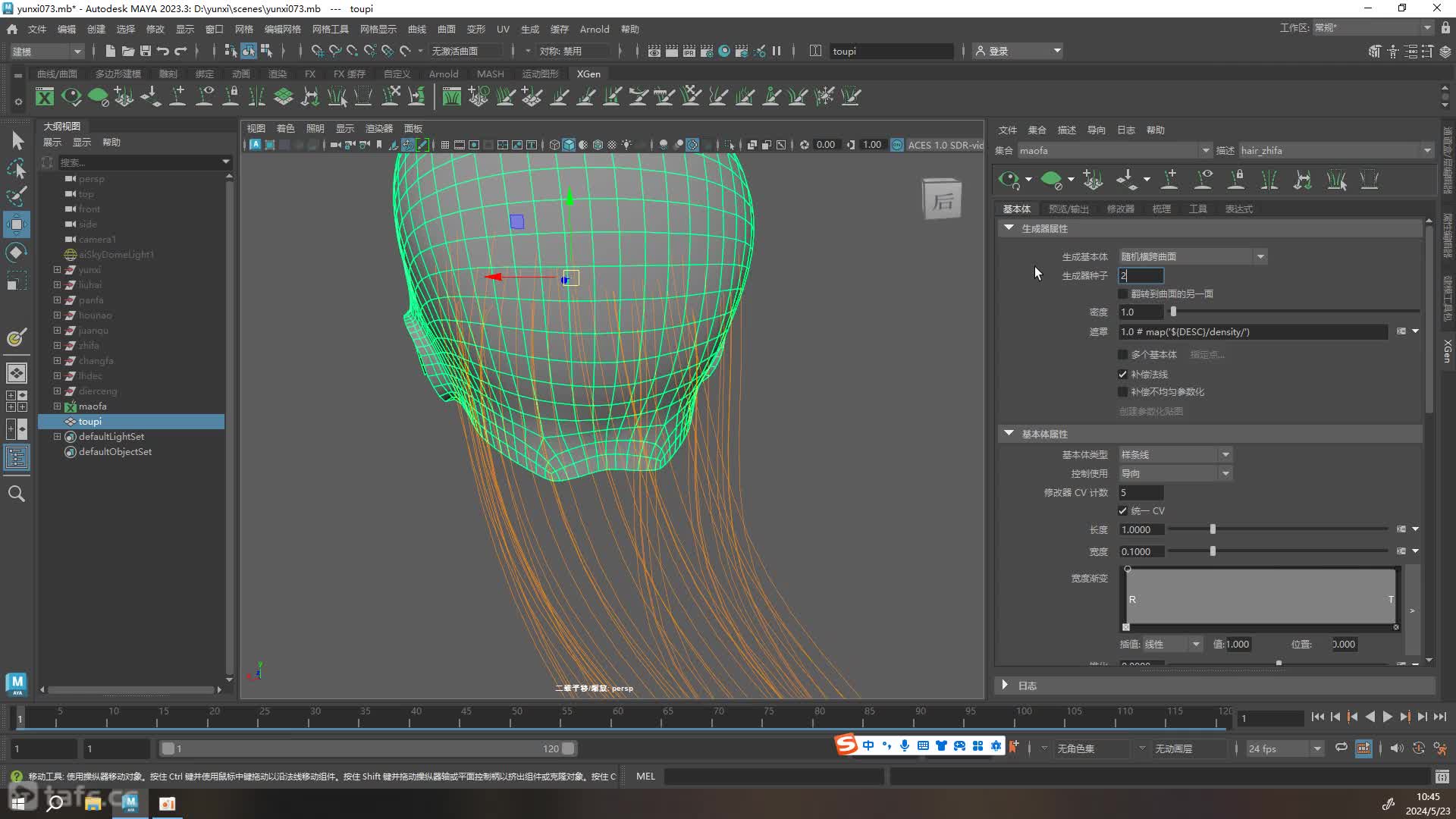Viewport: 1456px width, 819px height.
Task: Enable the multiple primitives checkbox
Action: (1122, 354)
